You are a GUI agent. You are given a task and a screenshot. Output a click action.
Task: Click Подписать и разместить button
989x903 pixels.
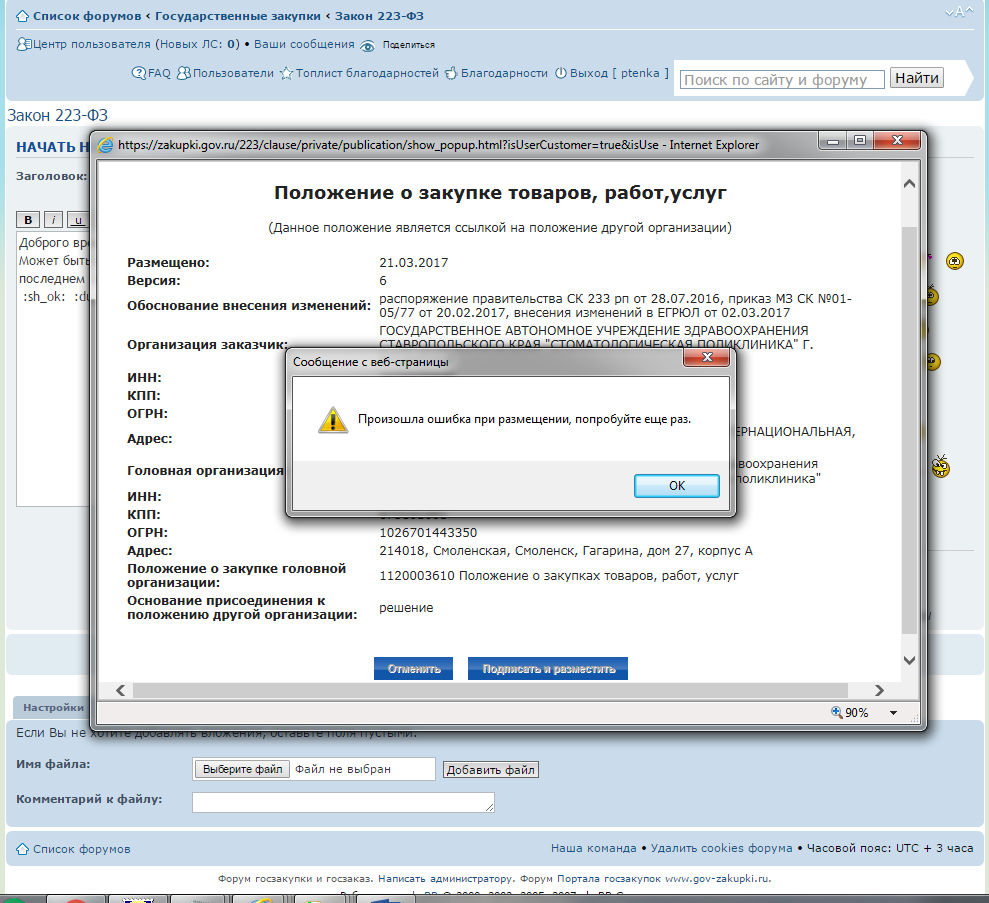click(548, 669)
